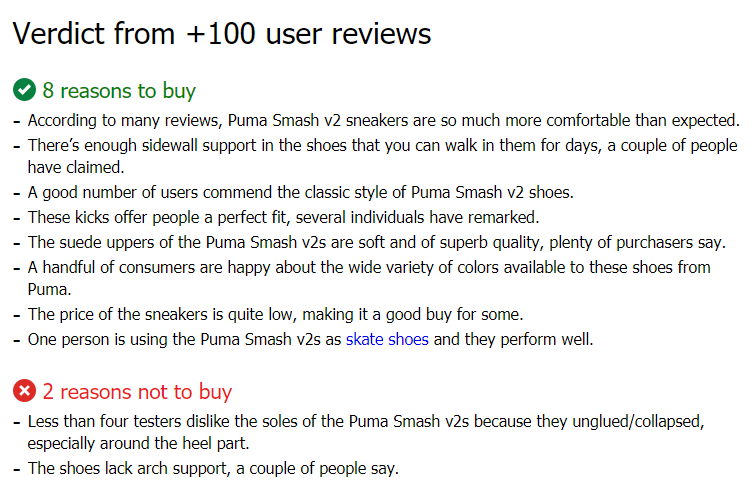Screen dimensions: 755x492
Task: Click the 'Verdict from +100 user reviews' title
Action: tap(221, 34)
